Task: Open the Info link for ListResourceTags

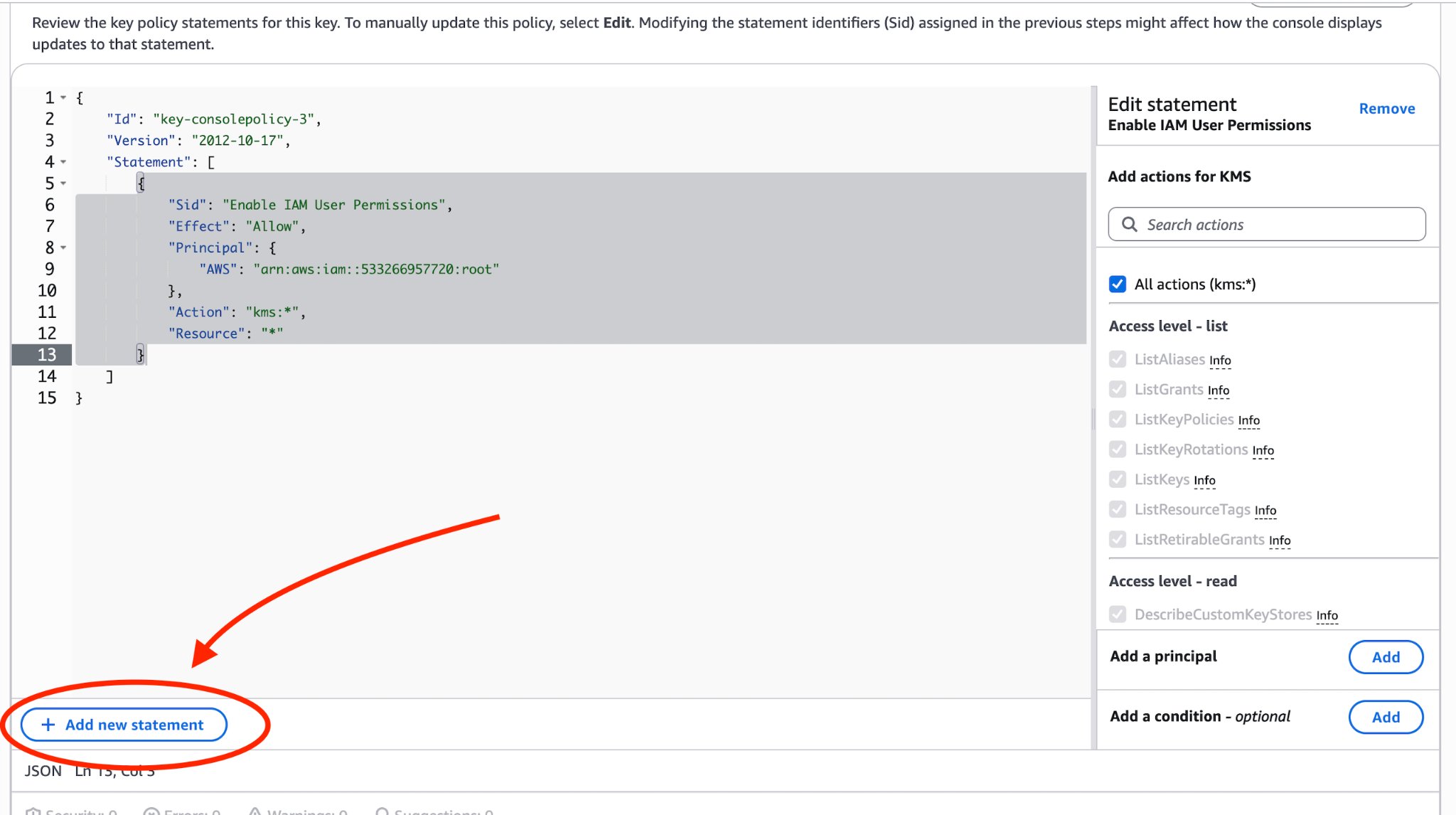Action: 1265,511
